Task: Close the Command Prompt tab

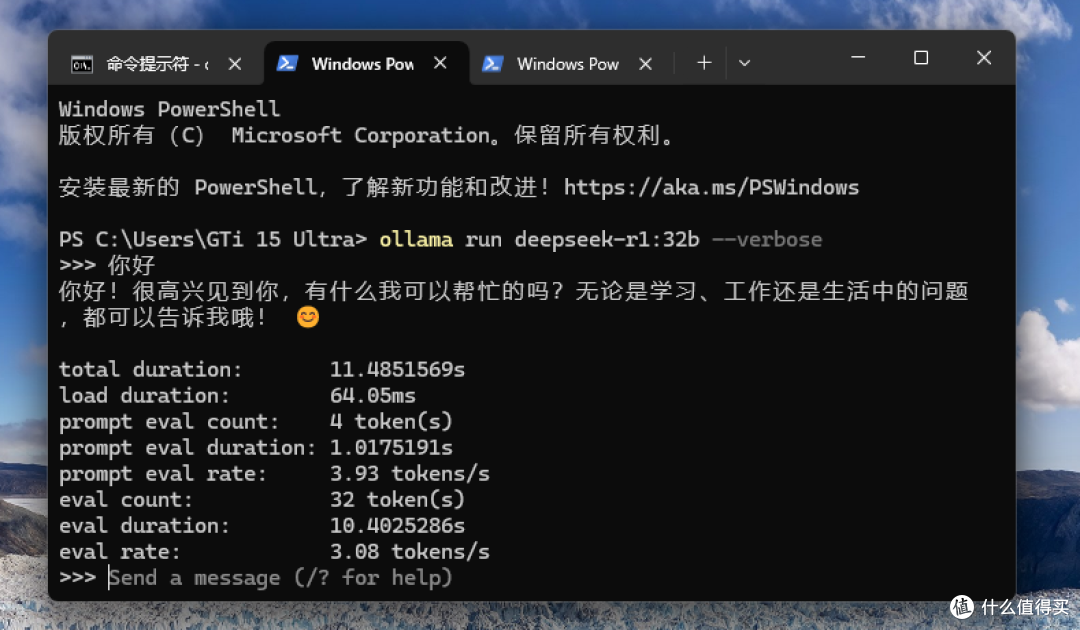Action: 235,64
